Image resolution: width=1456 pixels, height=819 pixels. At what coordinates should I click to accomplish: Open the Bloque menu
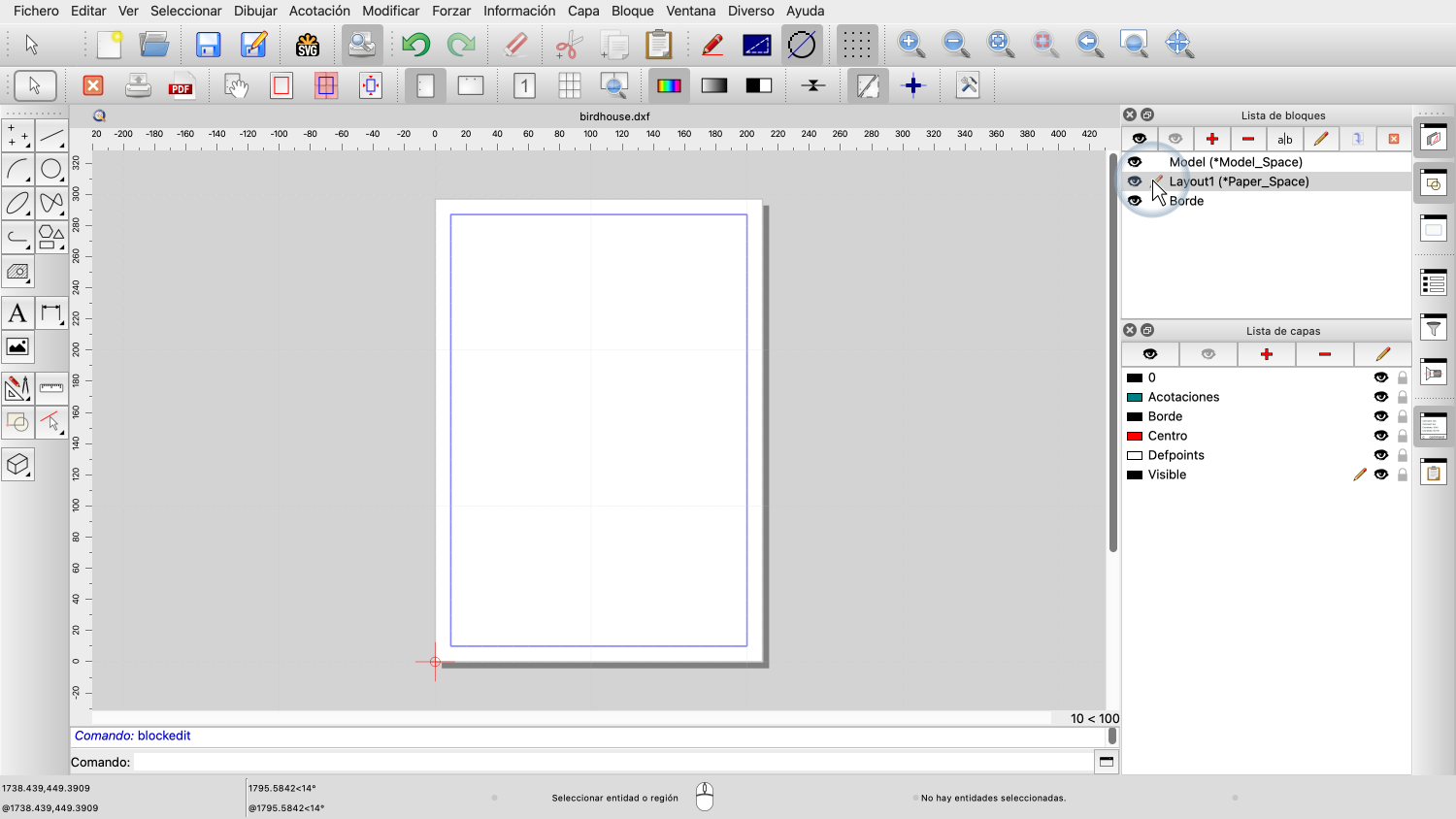point(632,11)
